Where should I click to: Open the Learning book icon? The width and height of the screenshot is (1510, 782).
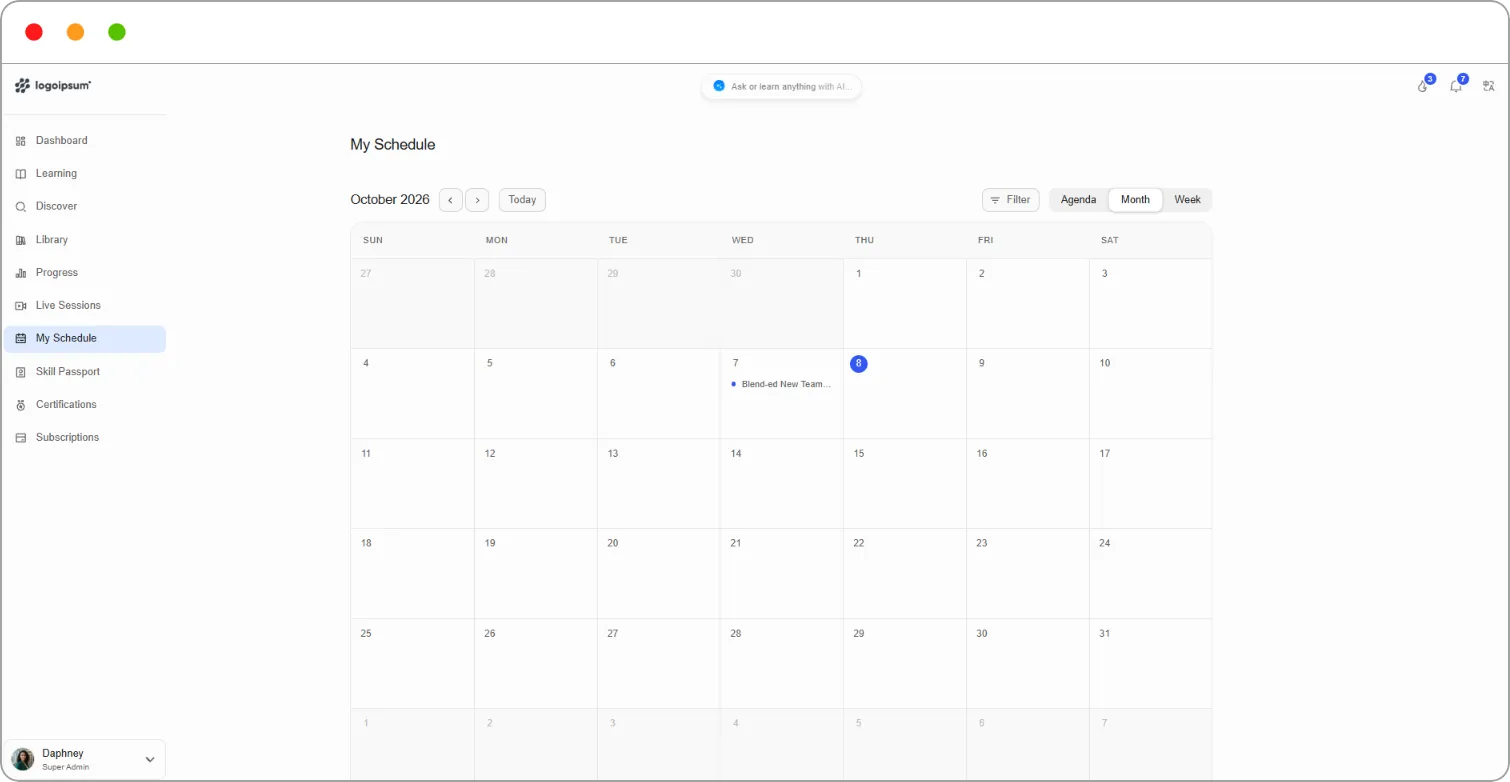21,174
